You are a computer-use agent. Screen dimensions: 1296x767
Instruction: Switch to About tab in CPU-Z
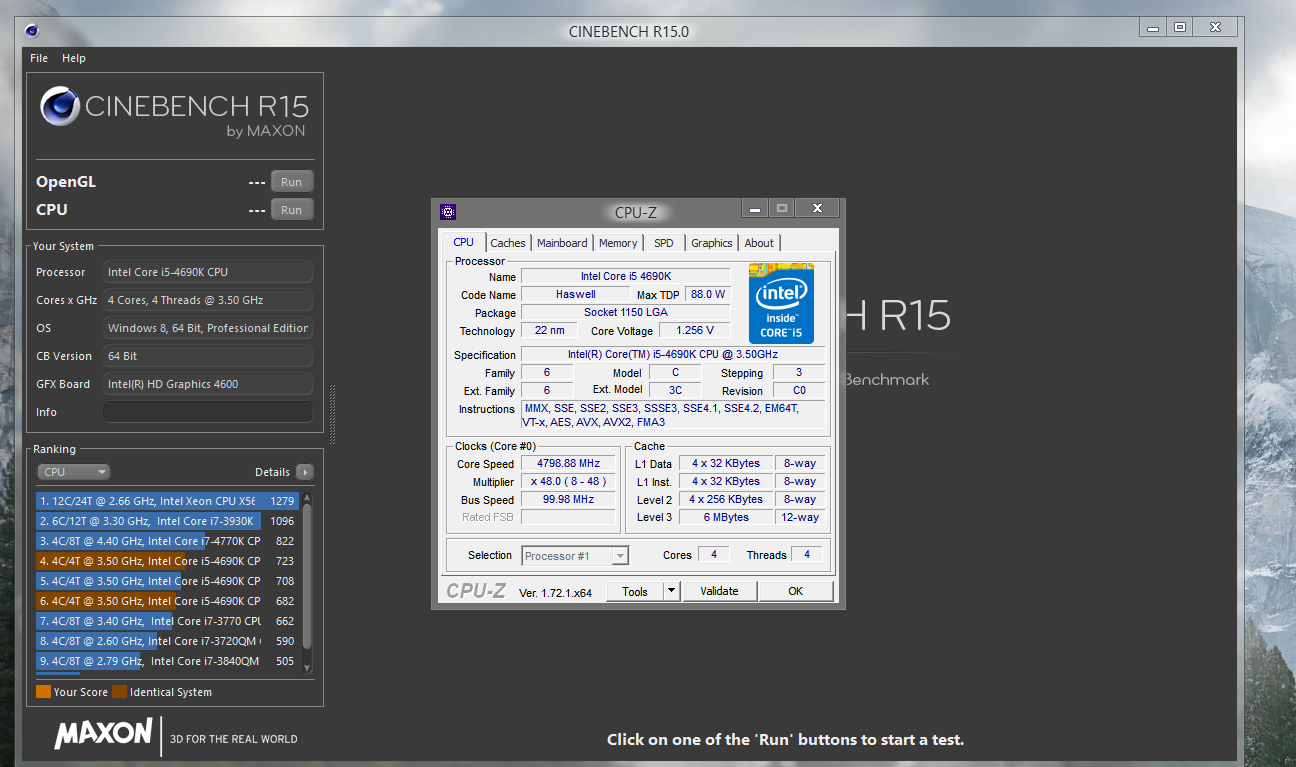(759, 243)
